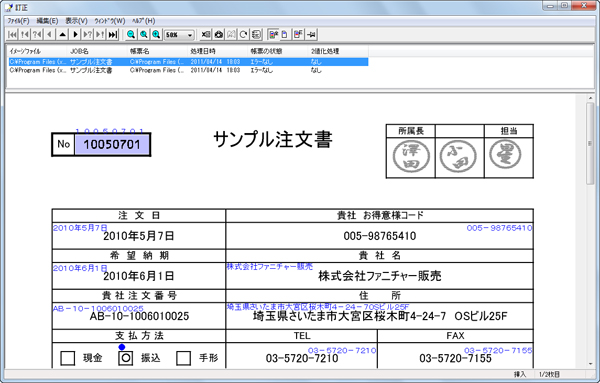Click the 1/2枚目 status bar indicator
Screen dimensions: 600x383
(x=549, y=374)
